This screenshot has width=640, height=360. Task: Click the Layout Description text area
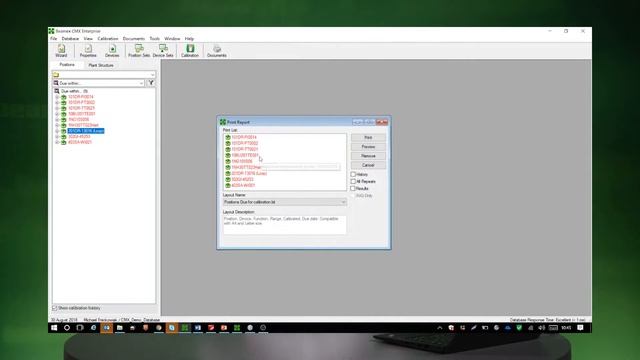284,225
